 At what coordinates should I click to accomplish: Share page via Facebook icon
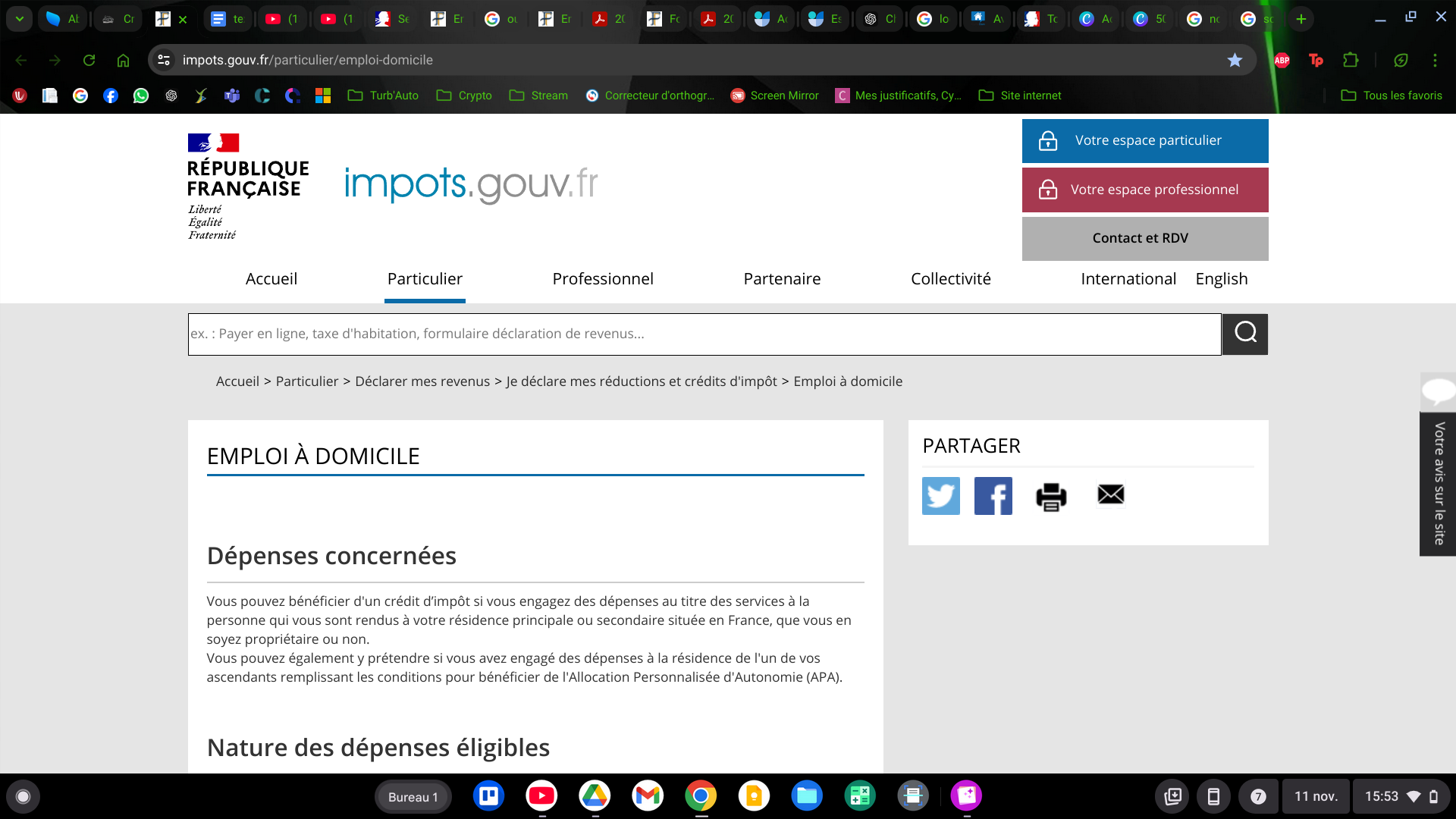point(993,496)
